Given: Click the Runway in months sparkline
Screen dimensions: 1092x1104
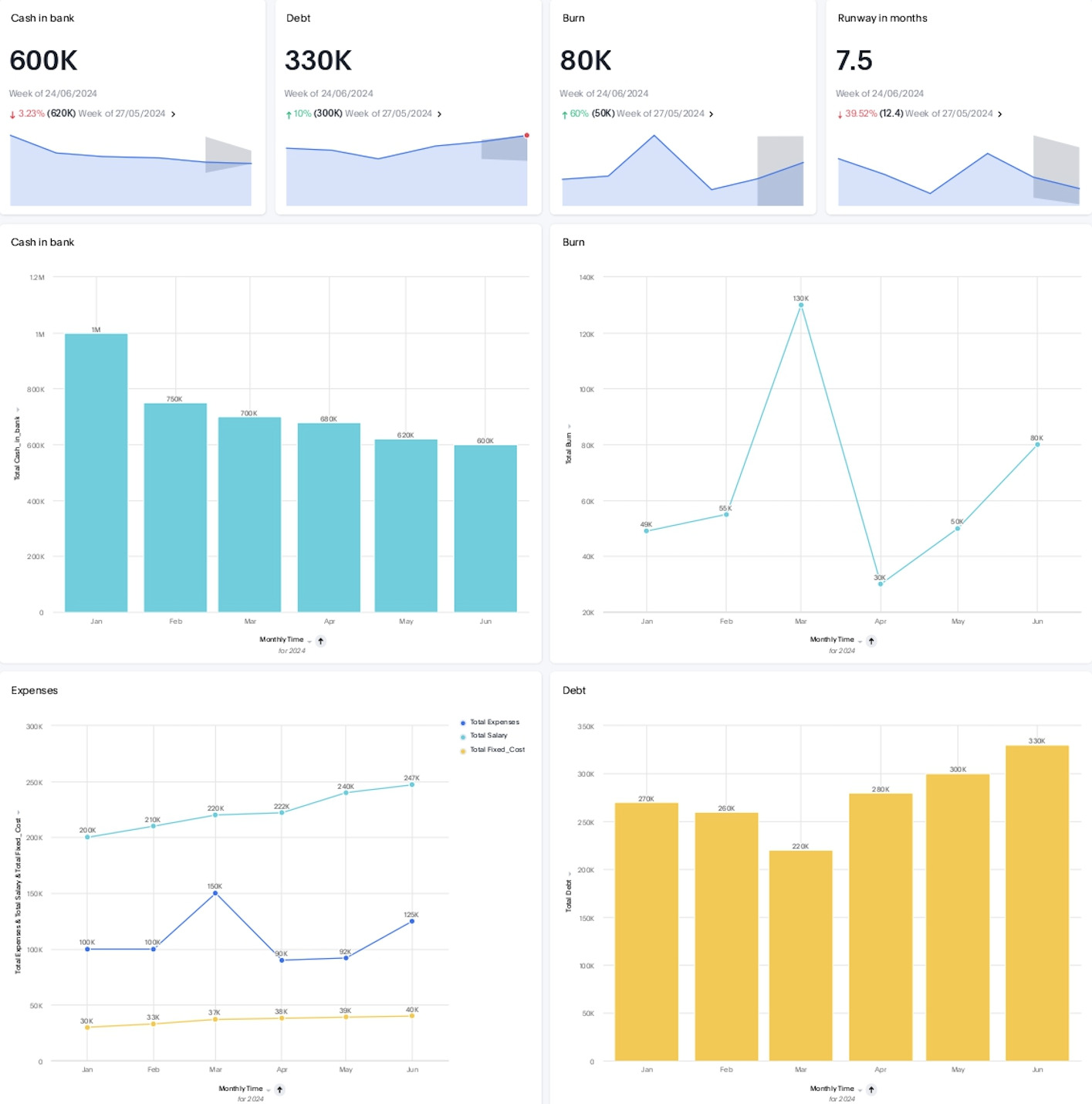Looking at the screenshot, I should pyautogui.click(x=958, y=170).
